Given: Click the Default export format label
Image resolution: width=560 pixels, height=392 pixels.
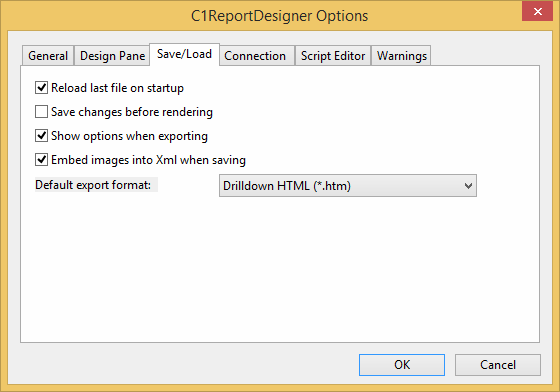Looking at the screenshot, I should click(x=93, y=185).
